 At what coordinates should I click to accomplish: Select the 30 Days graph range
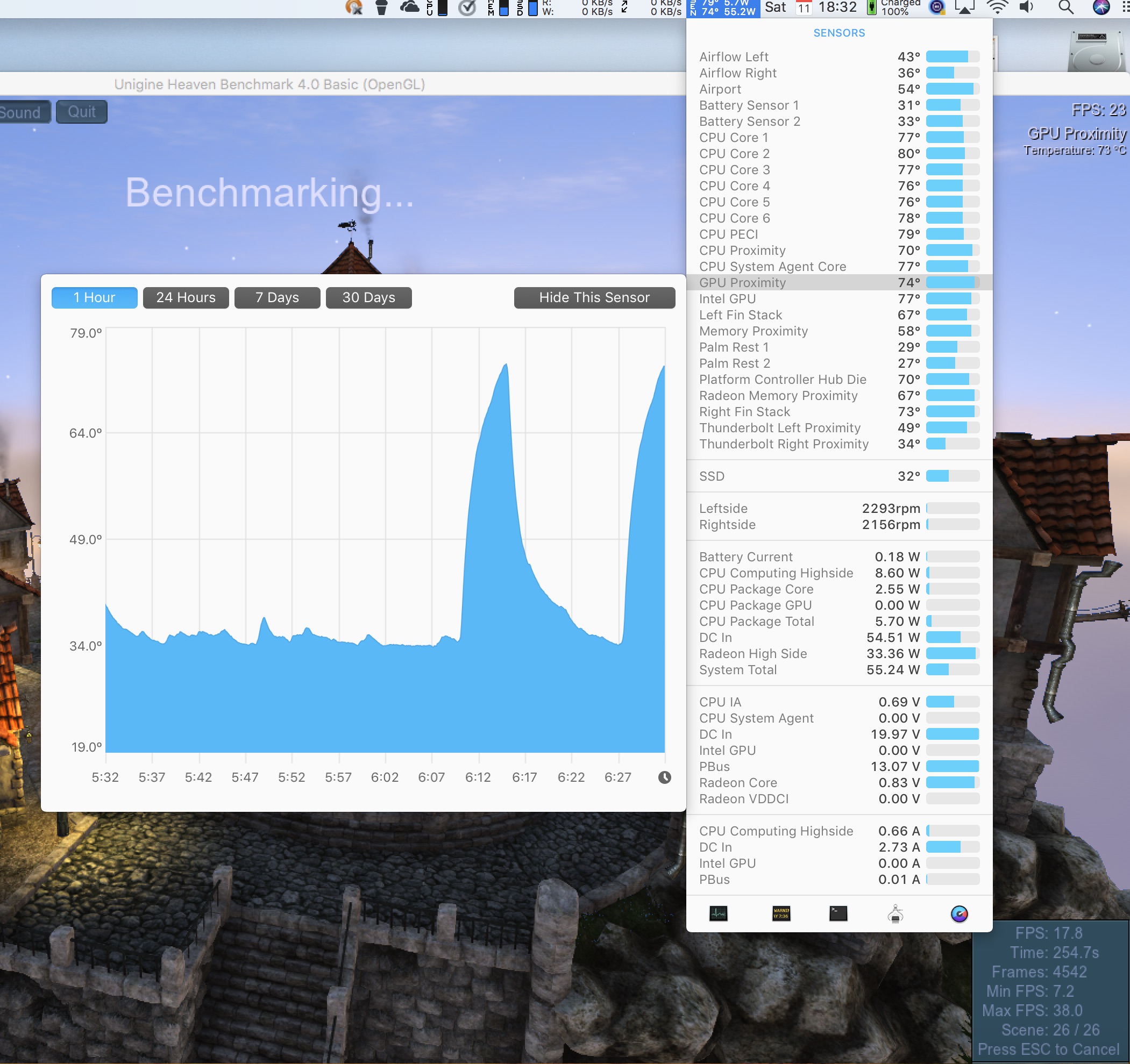click(x=368, y=298)
